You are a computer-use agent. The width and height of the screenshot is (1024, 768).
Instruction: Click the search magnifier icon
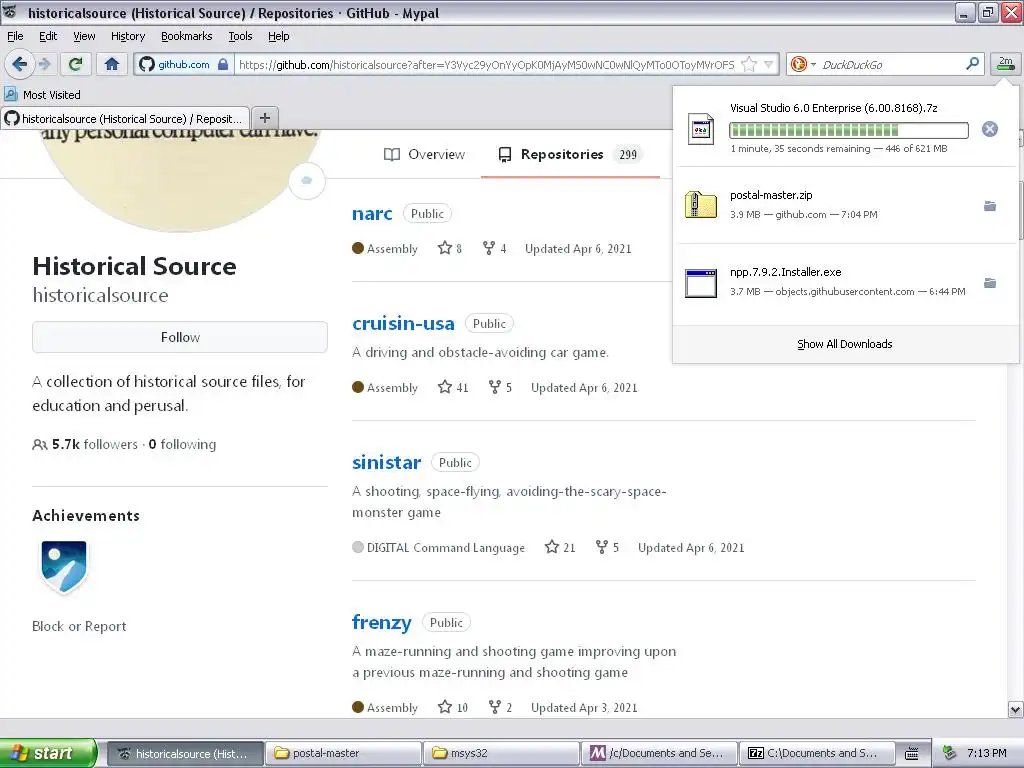click(972, 64)
